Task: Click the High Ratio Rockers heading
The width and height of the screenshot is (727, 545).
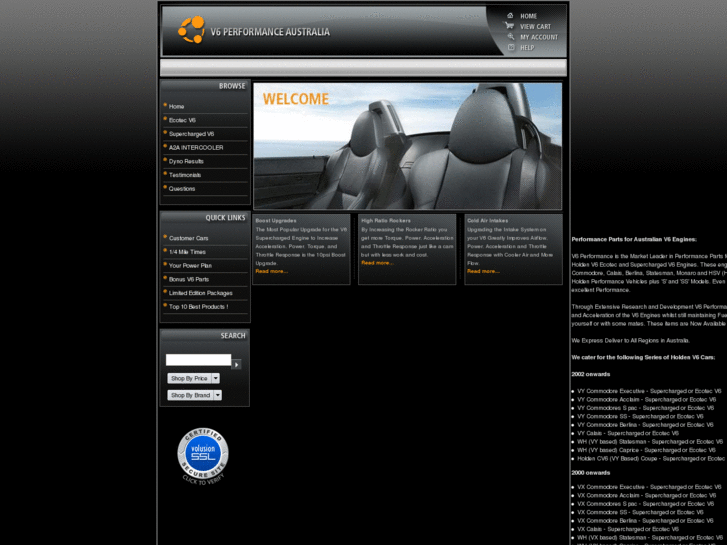Action: pyautogui.click(x=386, y=221)
